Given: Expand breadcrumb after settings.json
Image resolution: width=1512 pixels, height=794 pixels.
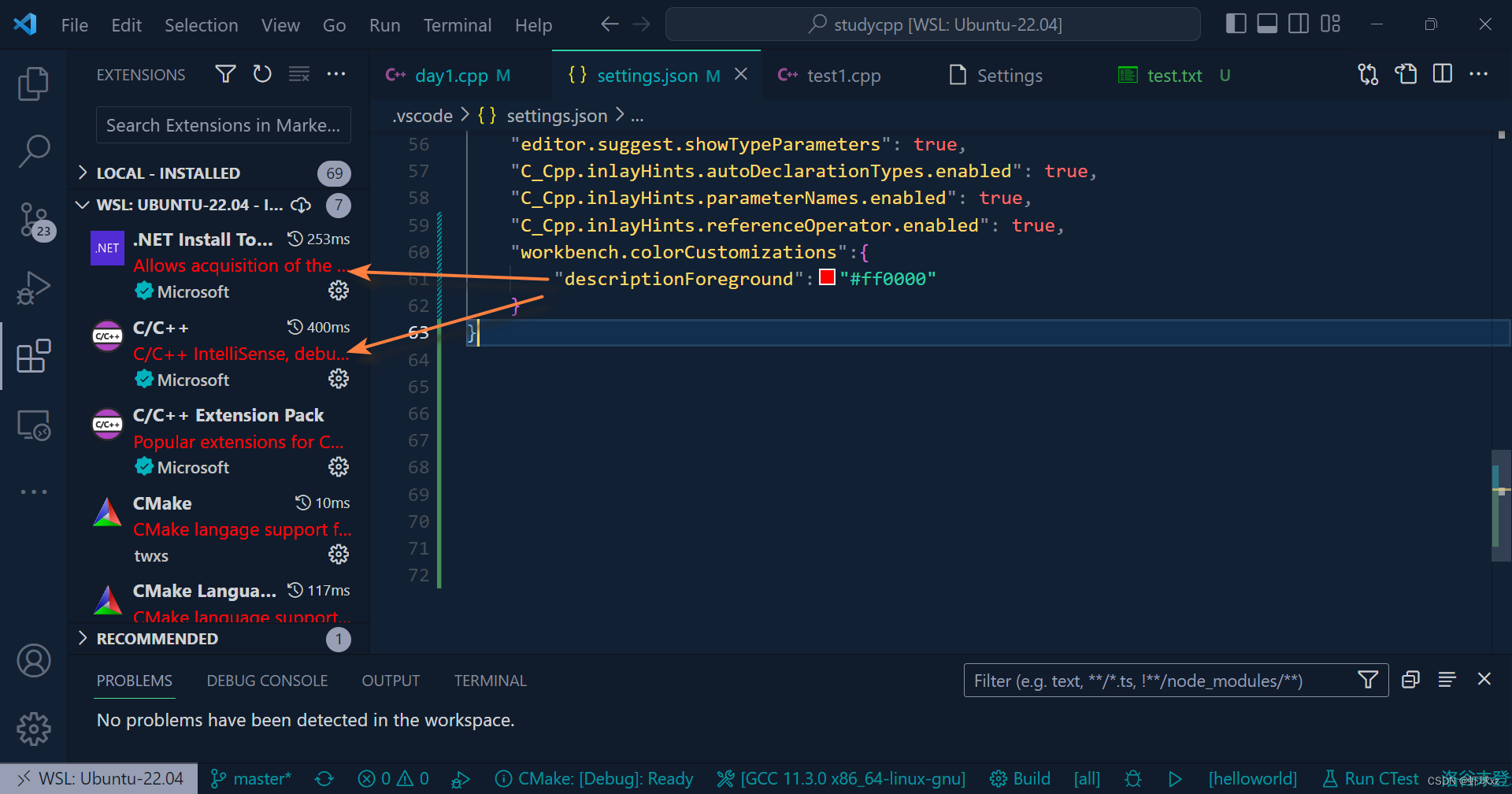Looking at the screenshot, I should point(637,117).
